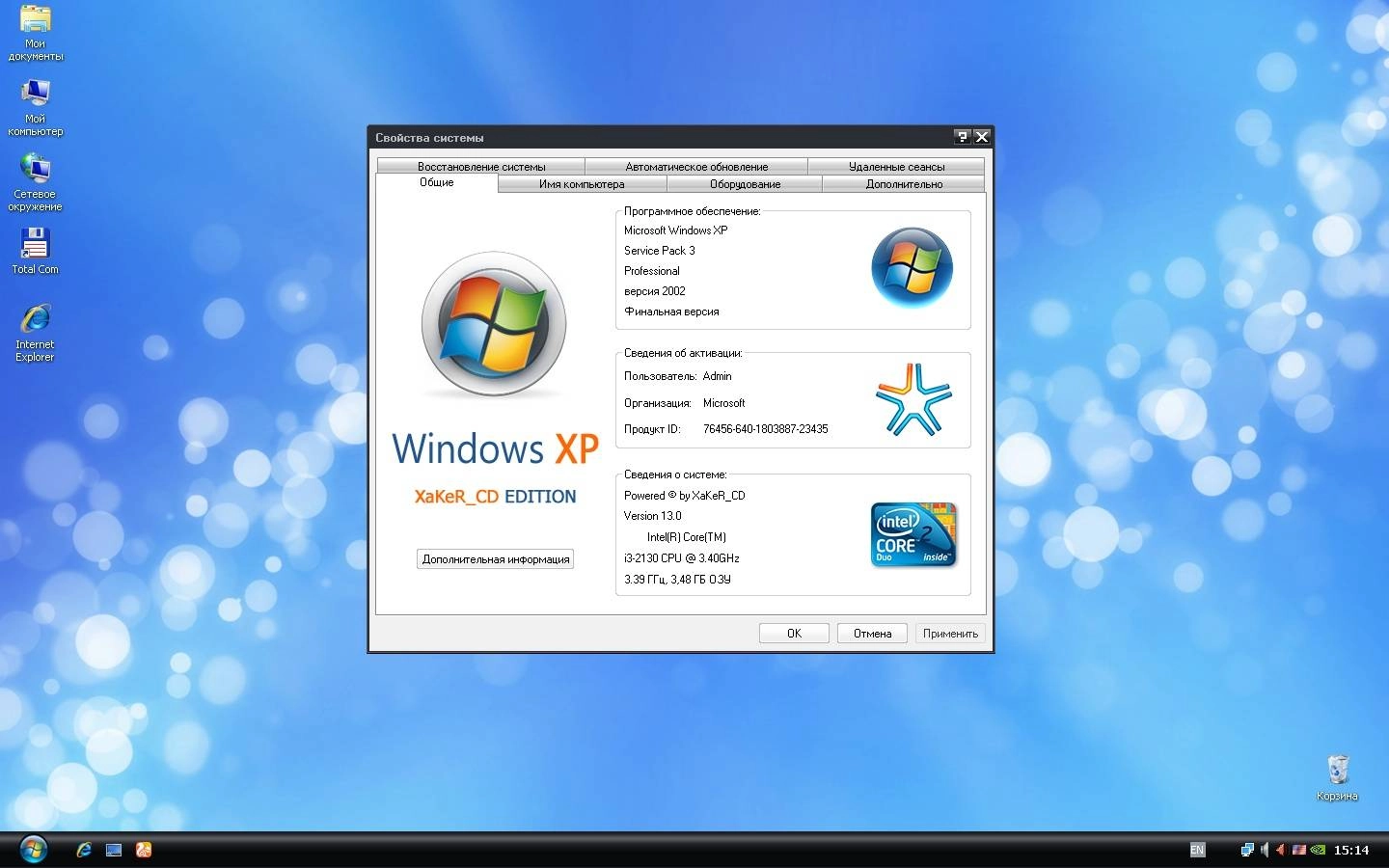Click the Применить button
This screenshot has height=868, width=1389.
[950, 634]
